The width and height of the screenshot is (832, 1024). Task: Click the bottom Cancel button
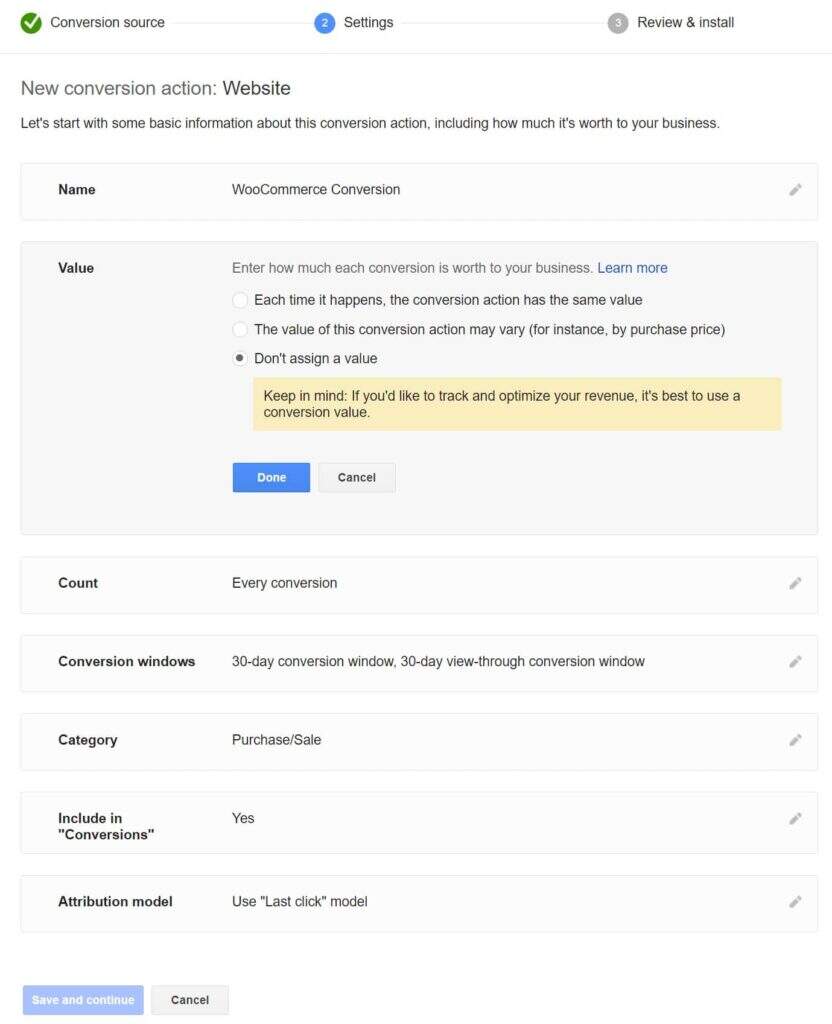(x=190, y=1000)
